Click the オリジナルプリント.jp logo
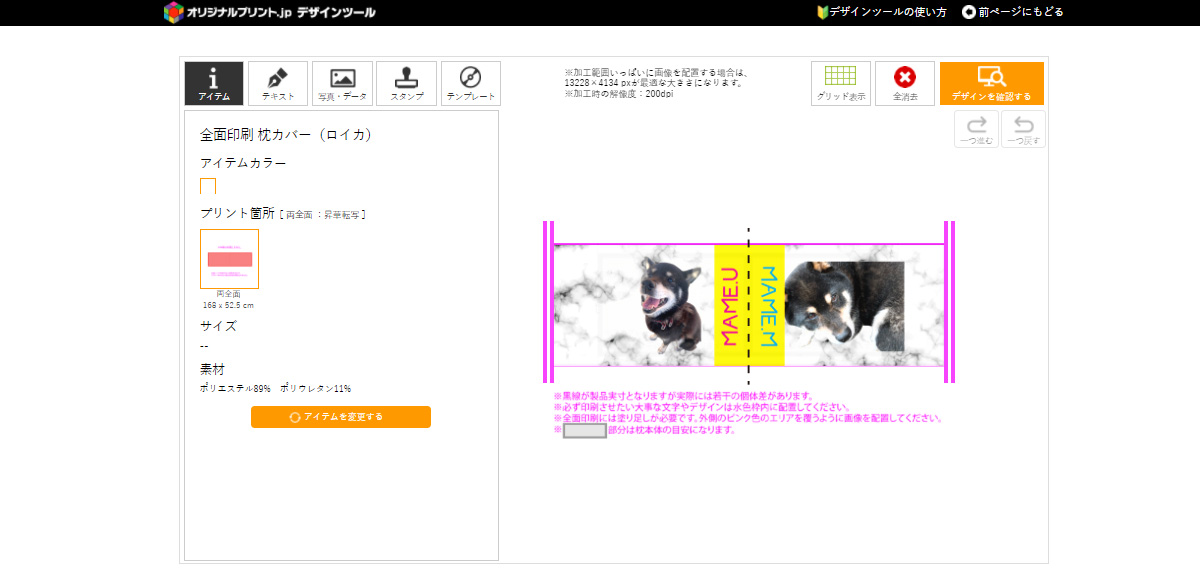This screenshot has height=580, width=1200. (x=270, y=12)
